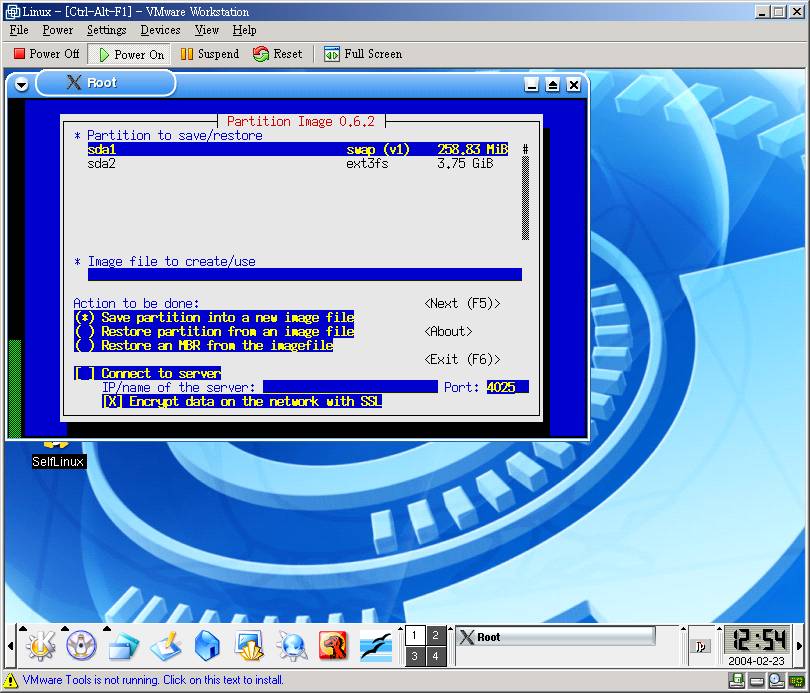
Task: Click the handle arrow above the penguin icon
Action: [x=65, y=628]
